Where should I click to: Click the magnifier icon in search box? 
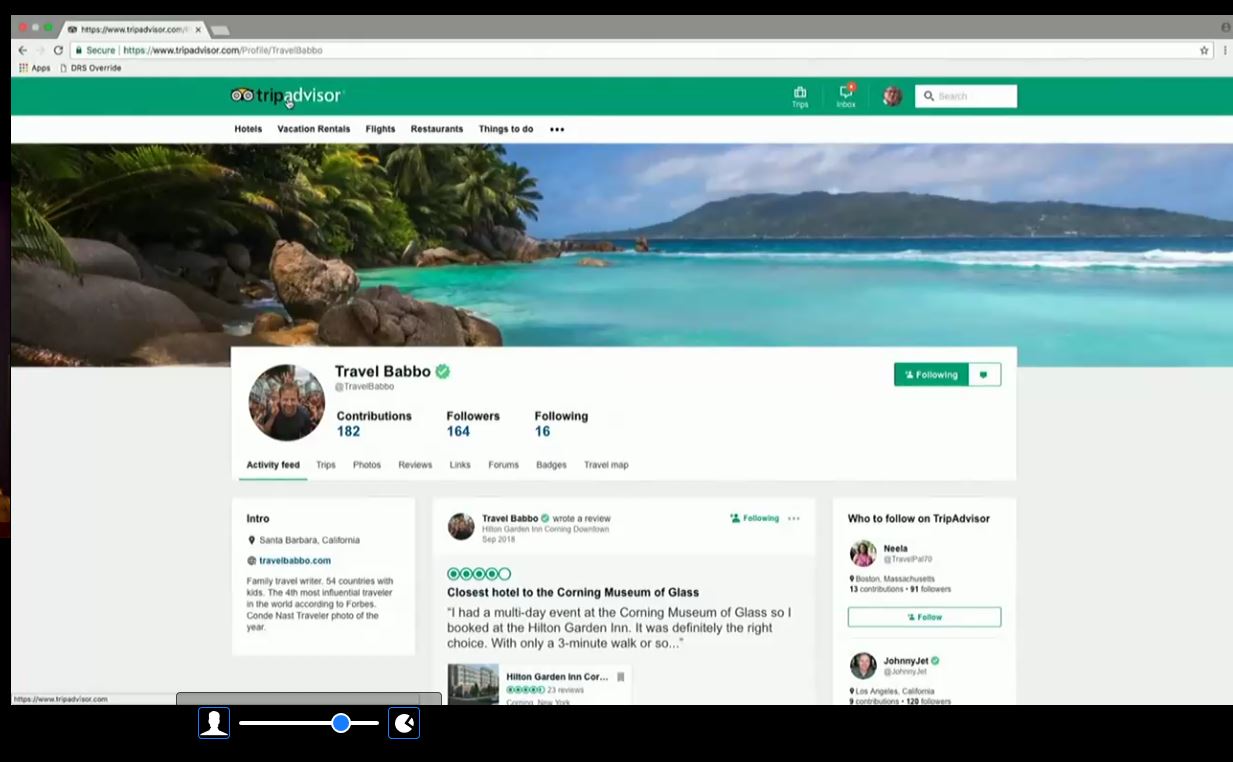pos(929,96)
